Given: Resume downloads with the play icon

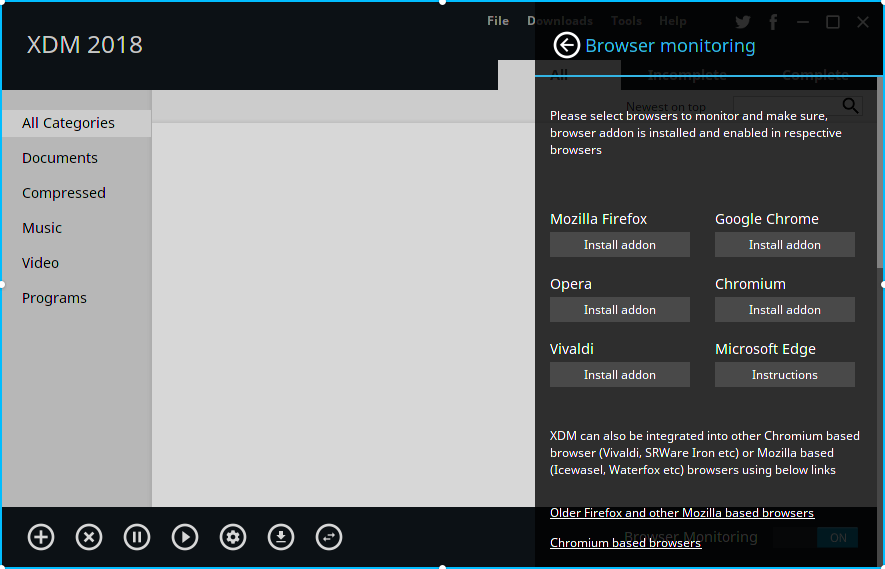Looking at the screenshot, I should pyautogui.click(x=185, y=537).
